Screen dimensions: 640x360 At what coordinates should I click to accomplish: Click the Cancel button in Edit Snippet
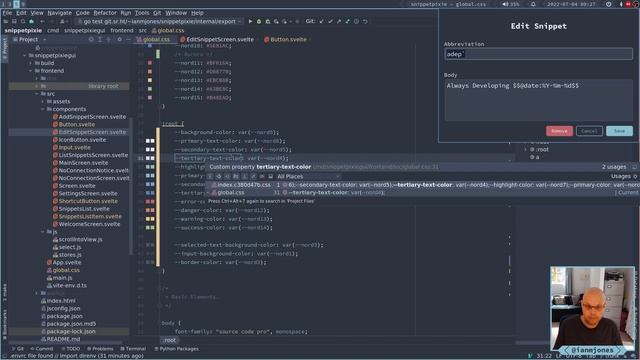click(x=589, y=131)
